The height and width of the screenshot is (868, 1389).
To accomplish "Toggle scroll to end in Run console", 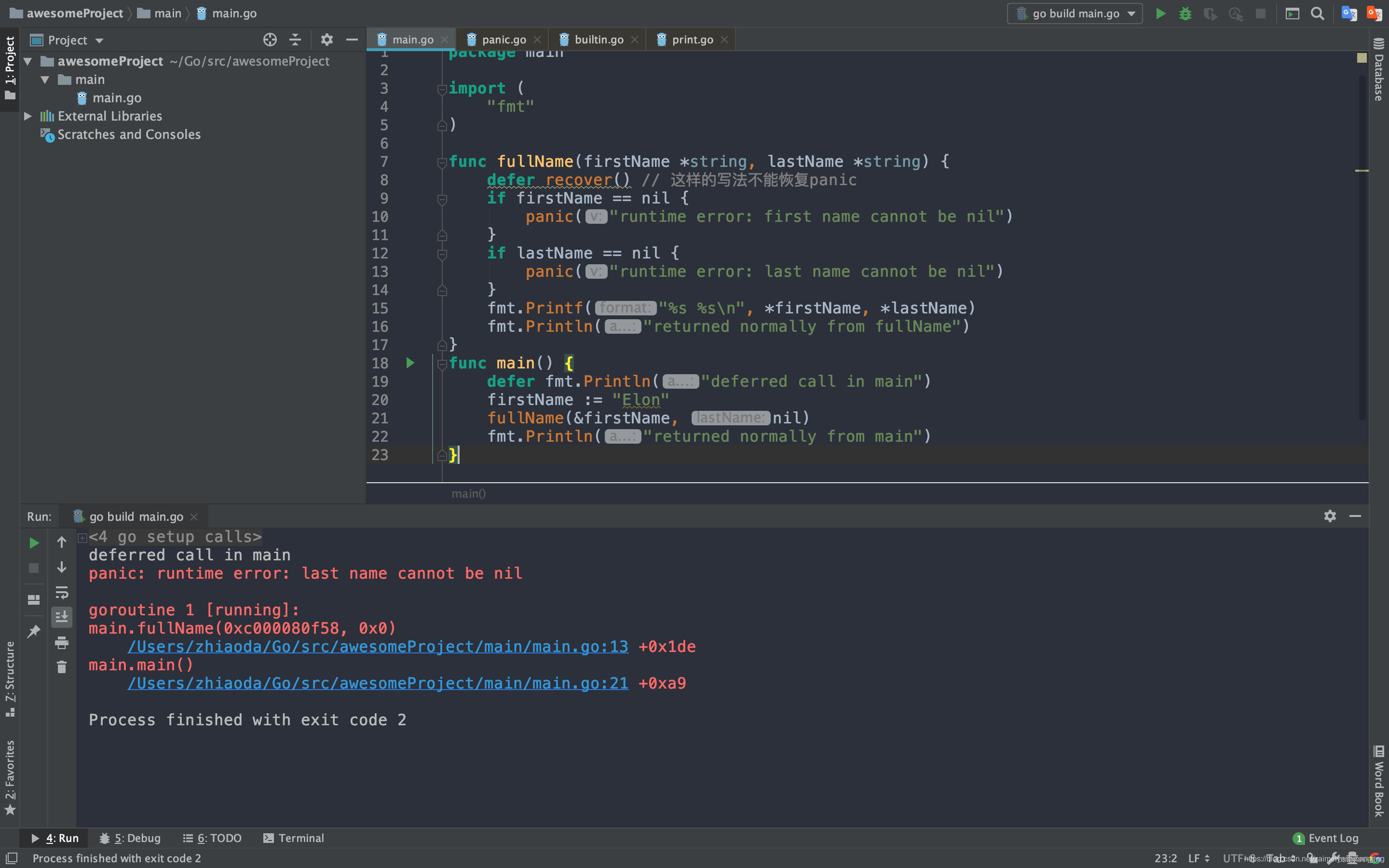I will 61,617.
